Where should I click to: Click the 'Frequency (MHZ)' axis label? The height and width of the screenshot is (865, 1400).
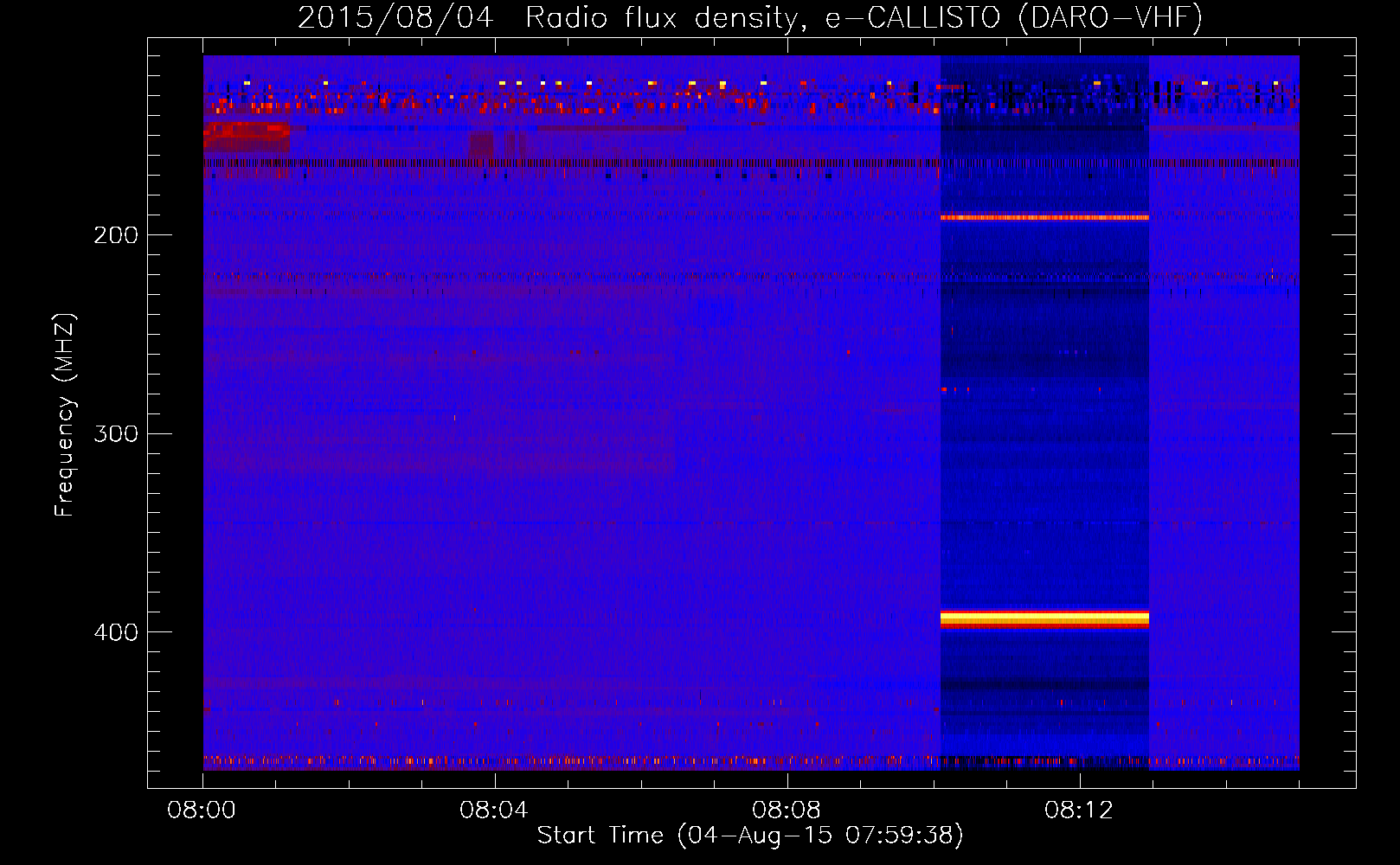coord(65,415)
